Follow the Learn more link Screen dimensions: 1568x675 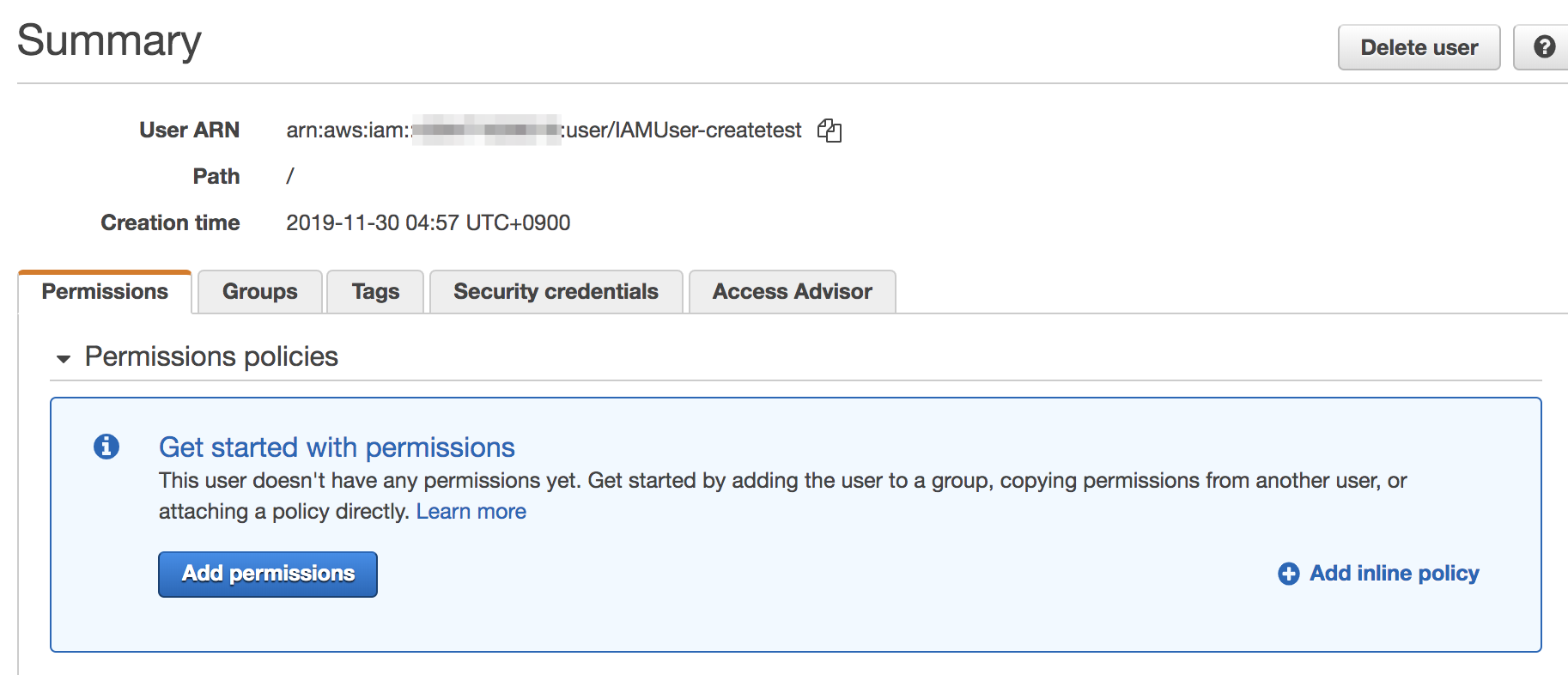pyautogui.click(x=471, y=512)
